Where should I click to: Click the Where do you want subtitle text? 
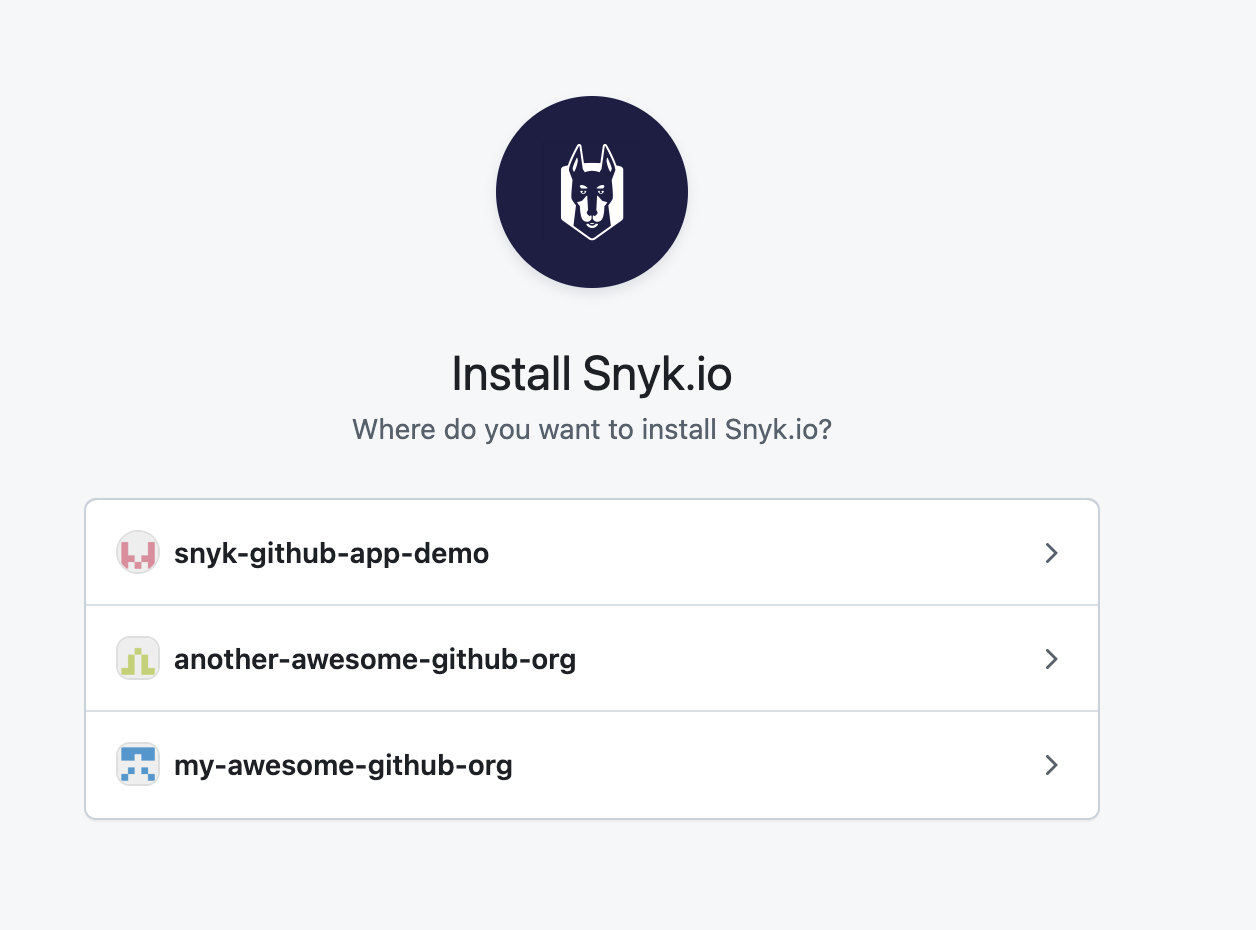[591, 429]
